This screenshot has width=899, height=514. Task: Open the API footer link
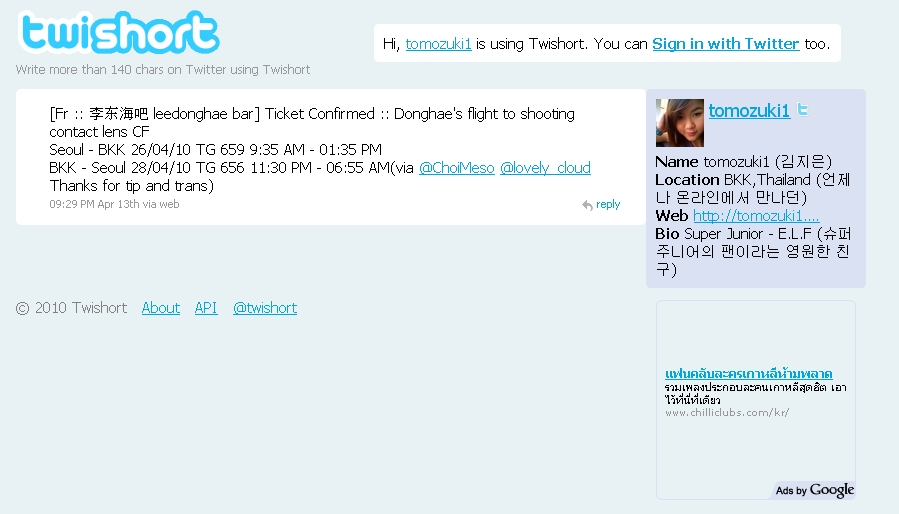(205, 308)
